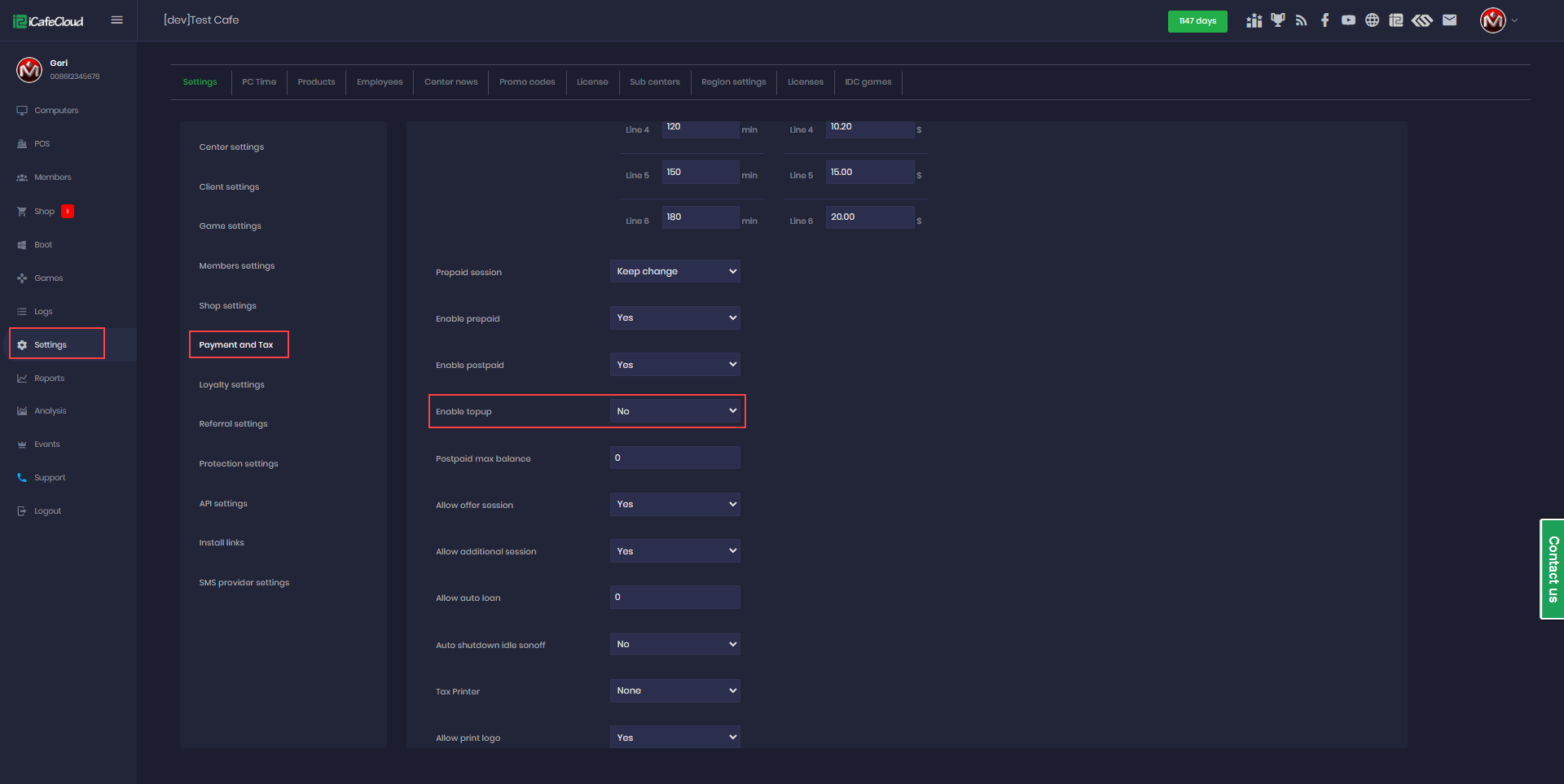Open the Contact us side tab

click(1553, 569)
